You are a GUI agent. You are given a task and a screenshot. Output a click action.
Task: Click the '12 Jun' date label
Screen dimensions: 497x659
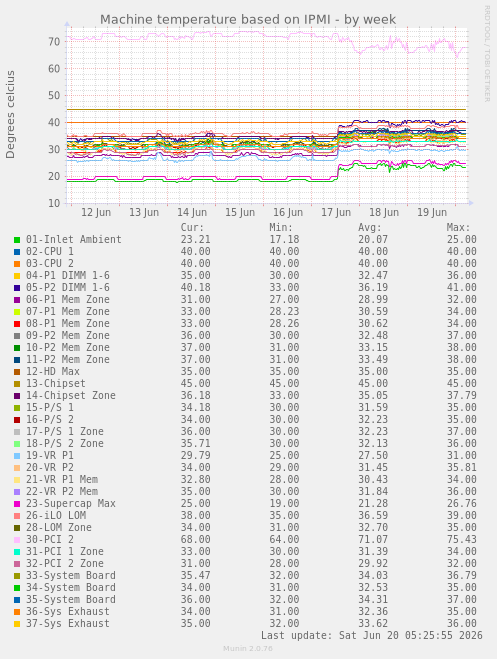click(96, 212)
